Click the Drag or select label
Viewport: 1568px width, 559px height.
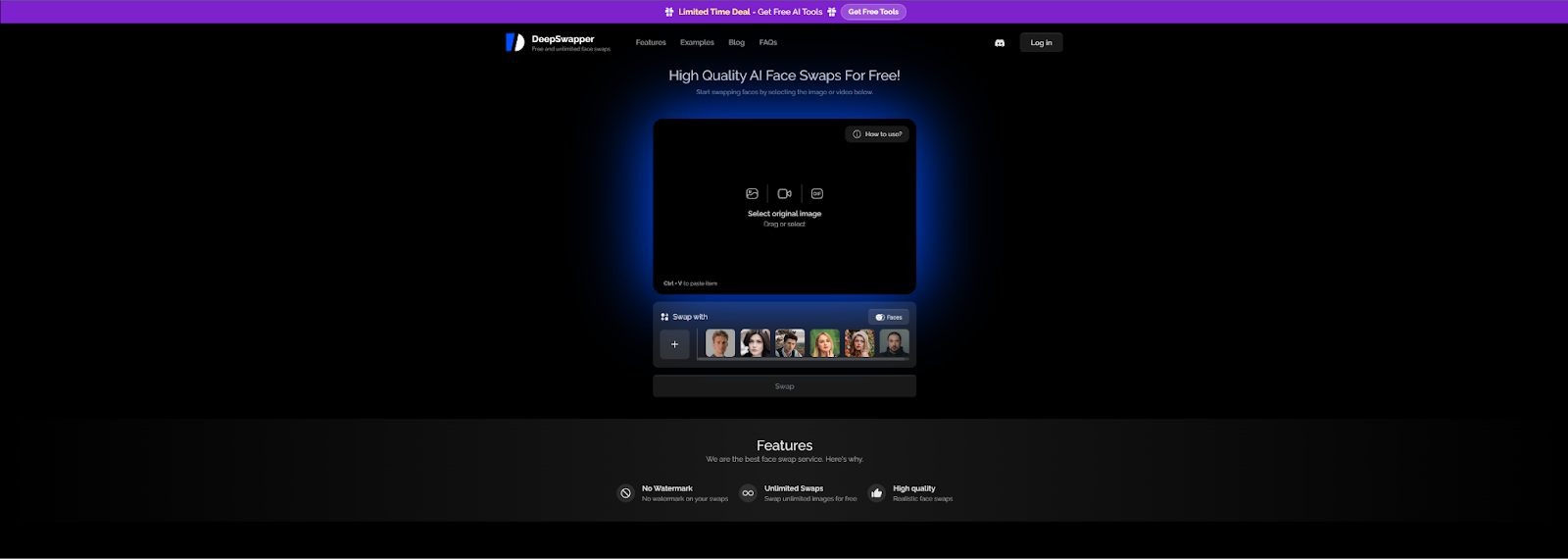[784, 225]
